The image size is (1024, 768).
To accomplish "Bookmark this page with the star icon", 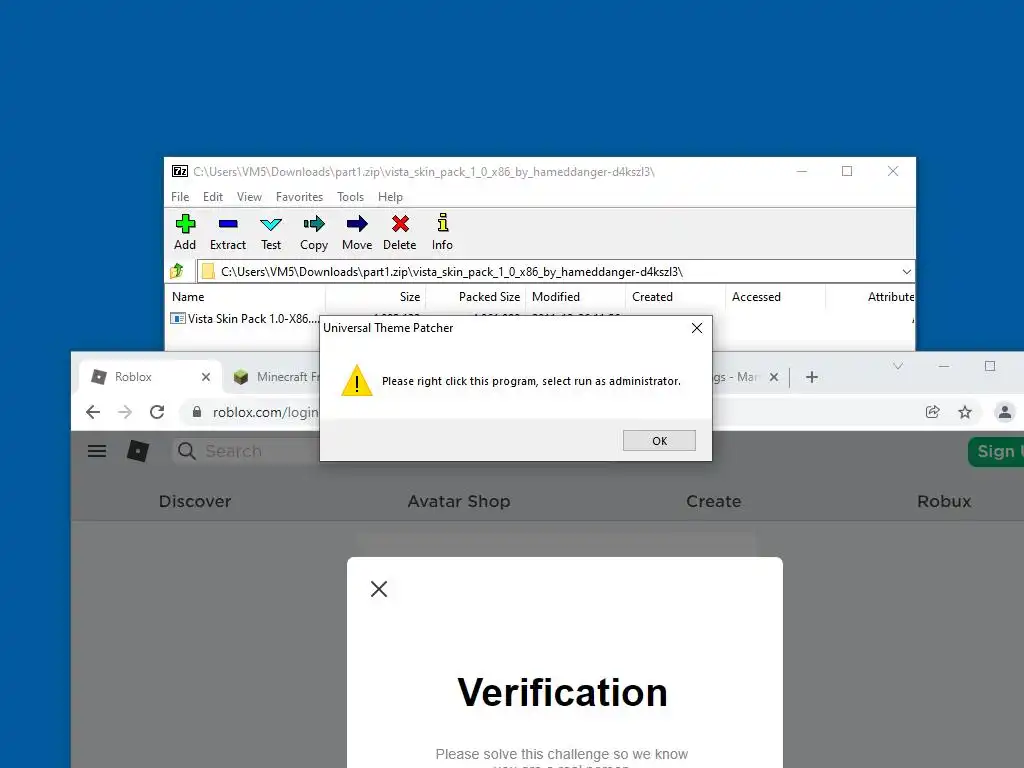I will 965,412.
